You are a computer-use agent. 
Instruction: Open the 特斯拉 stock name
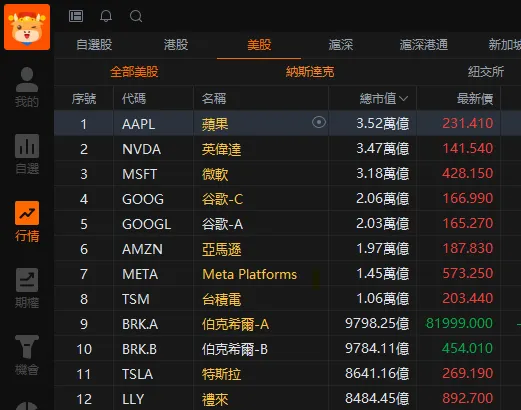click(221, 374)
